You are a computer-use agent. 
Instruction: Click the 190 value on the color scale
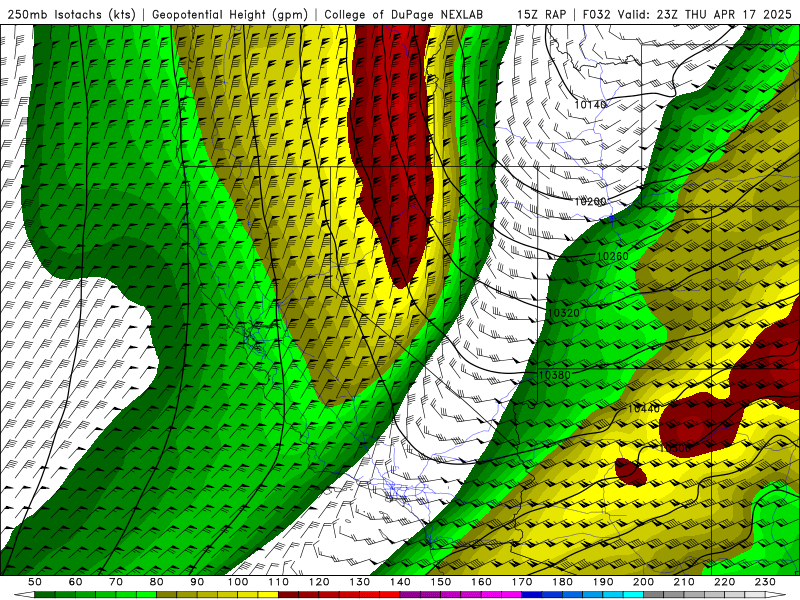[603, 582]
